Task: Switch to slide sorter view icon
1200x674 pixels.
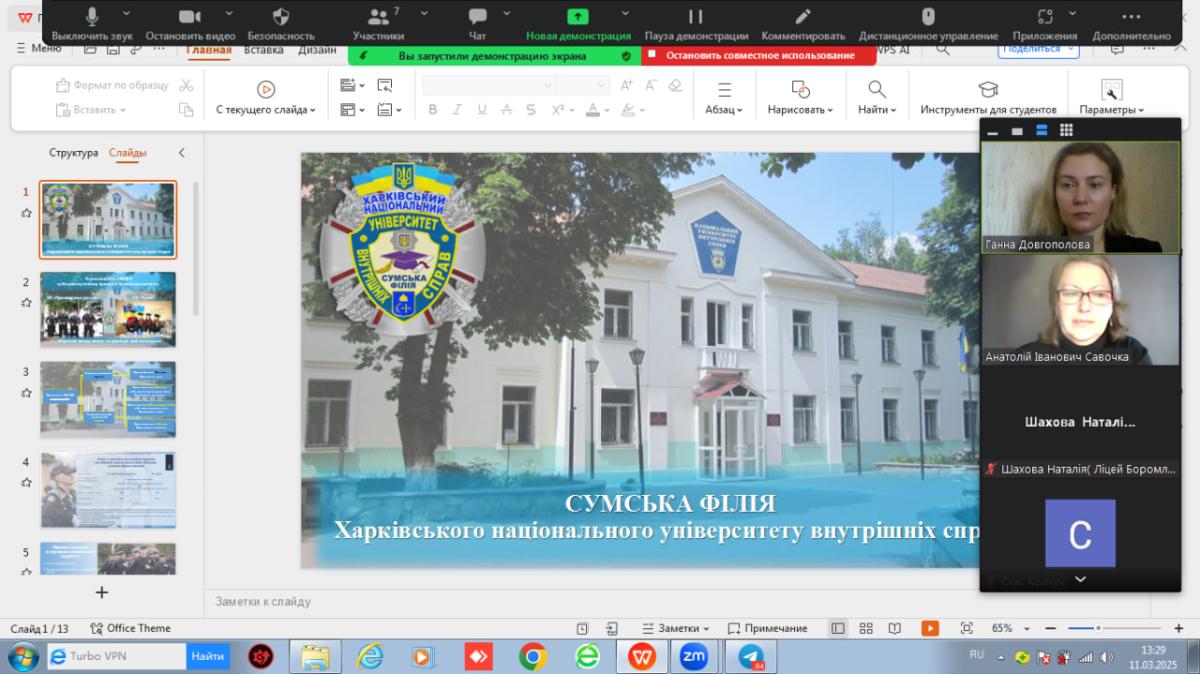Action: [866, 628]
